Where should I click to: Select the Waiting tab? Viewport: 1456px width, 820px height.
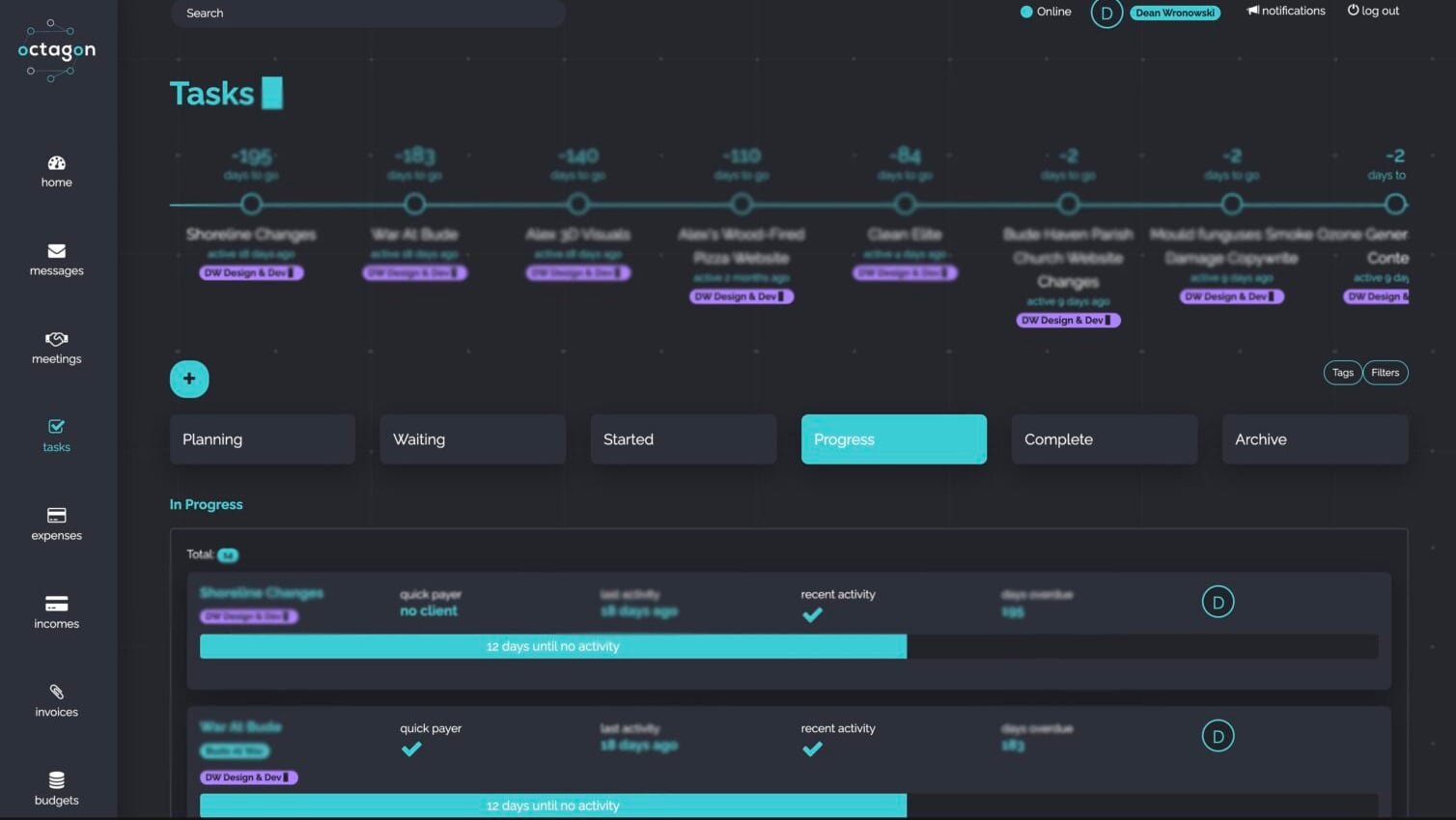473,439
